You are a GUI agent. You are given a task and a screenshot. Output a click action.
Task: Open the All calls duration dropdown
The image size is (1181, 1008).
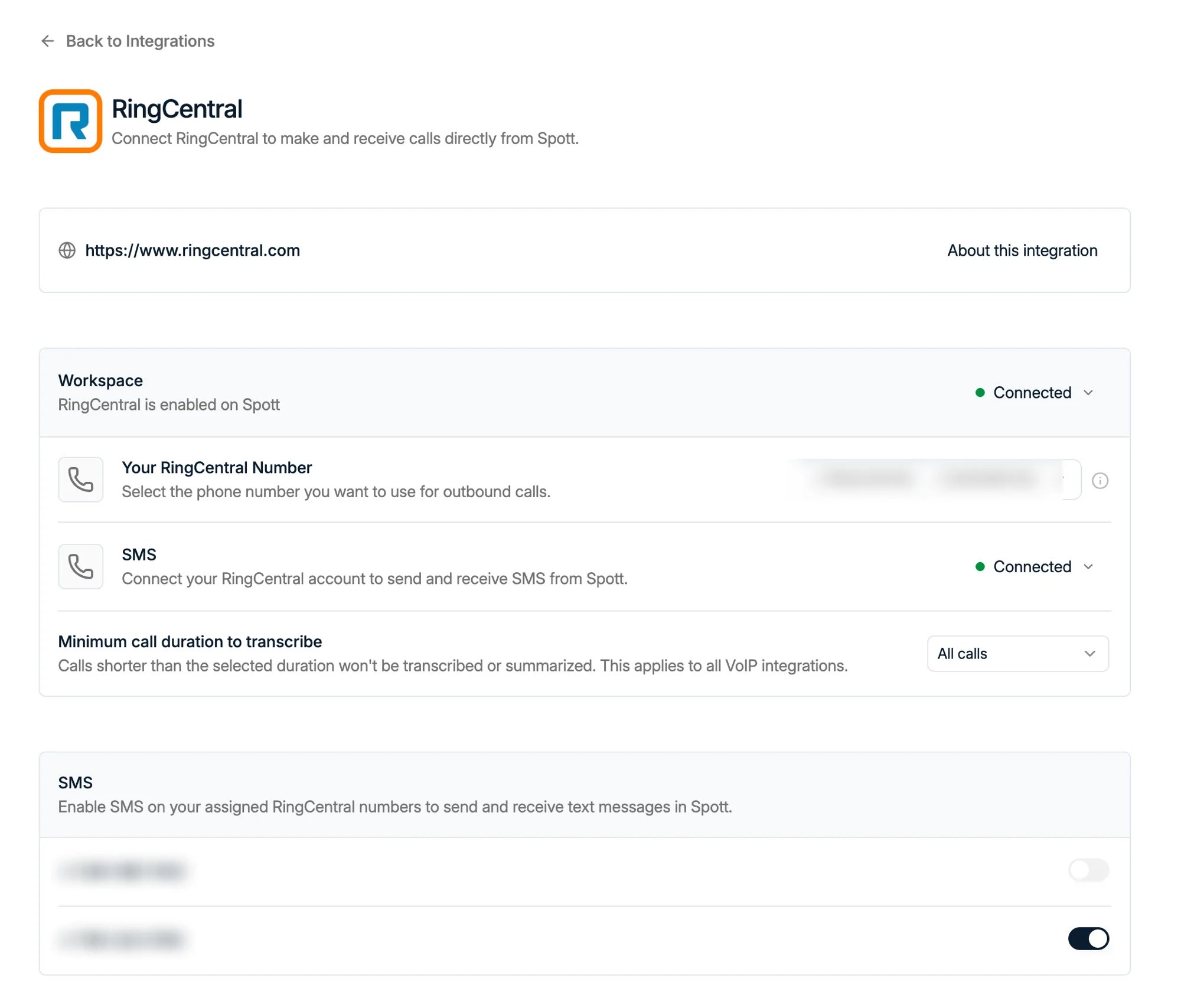pyautogui.click(x=1017, y=654)
